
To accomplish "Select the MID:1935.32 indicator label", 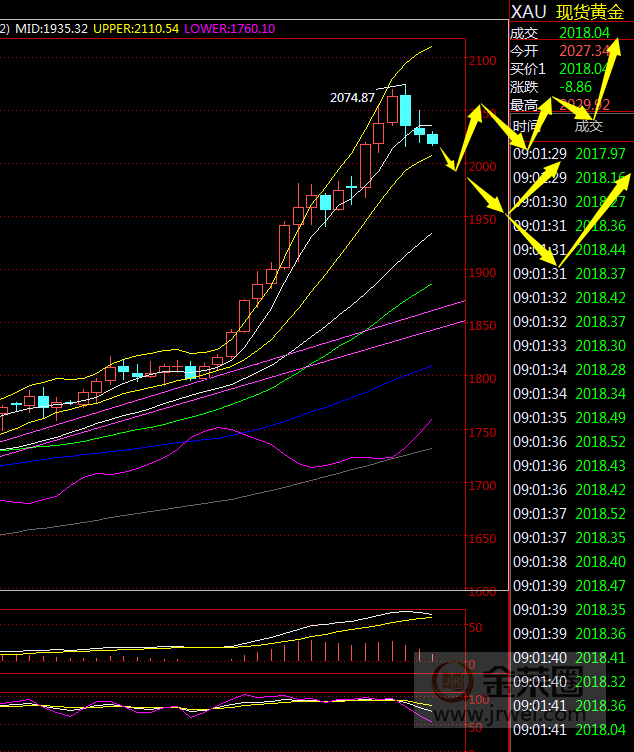I will [x=50, y=29].
